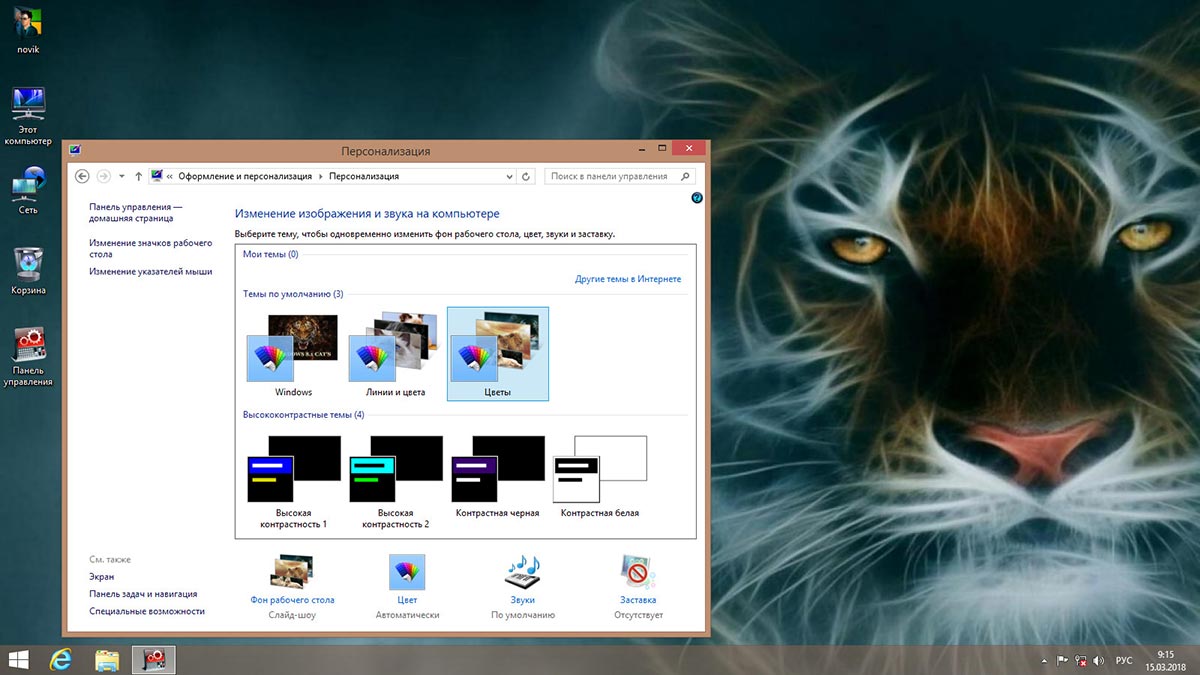The image size is (1200, 675).
Task: Open address bar history dropdown arrow
Action: point(508,176)
